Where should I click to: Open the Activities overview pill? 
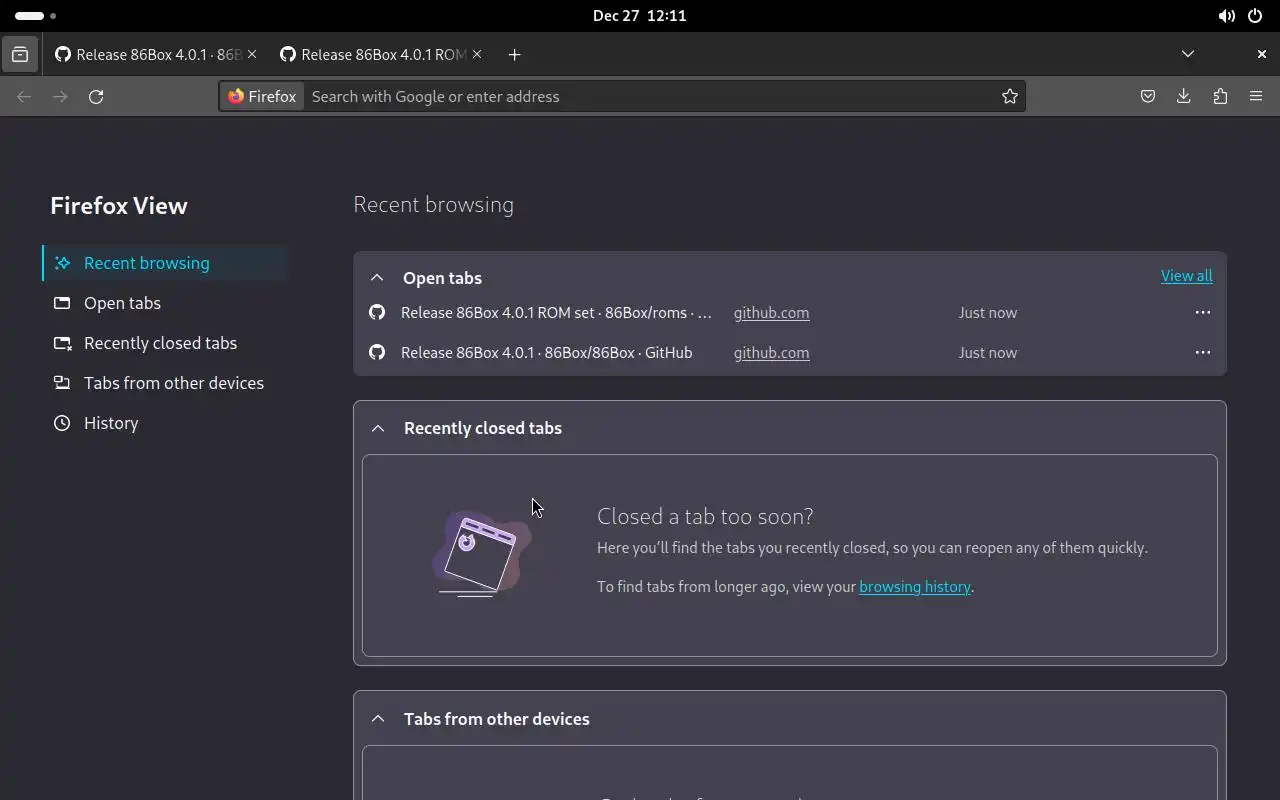35,16
